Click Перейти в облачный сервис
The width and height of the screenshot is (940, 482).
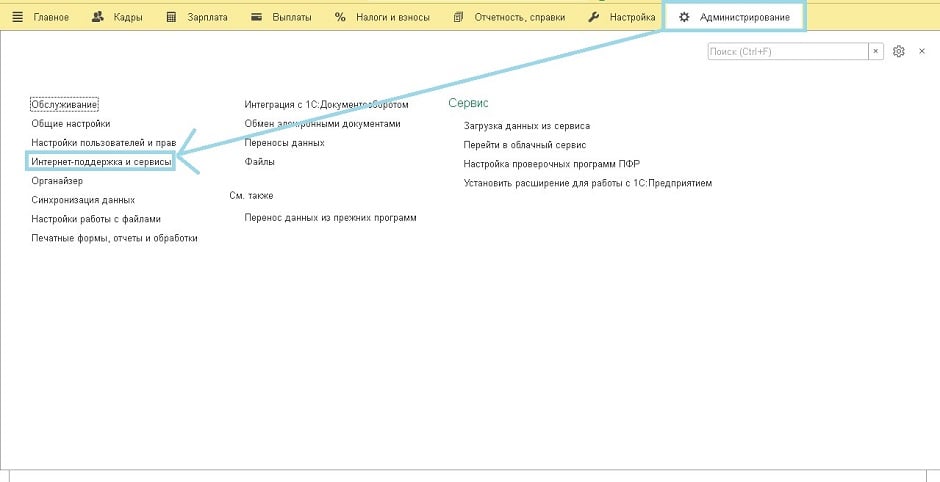[x=525, y=145]
